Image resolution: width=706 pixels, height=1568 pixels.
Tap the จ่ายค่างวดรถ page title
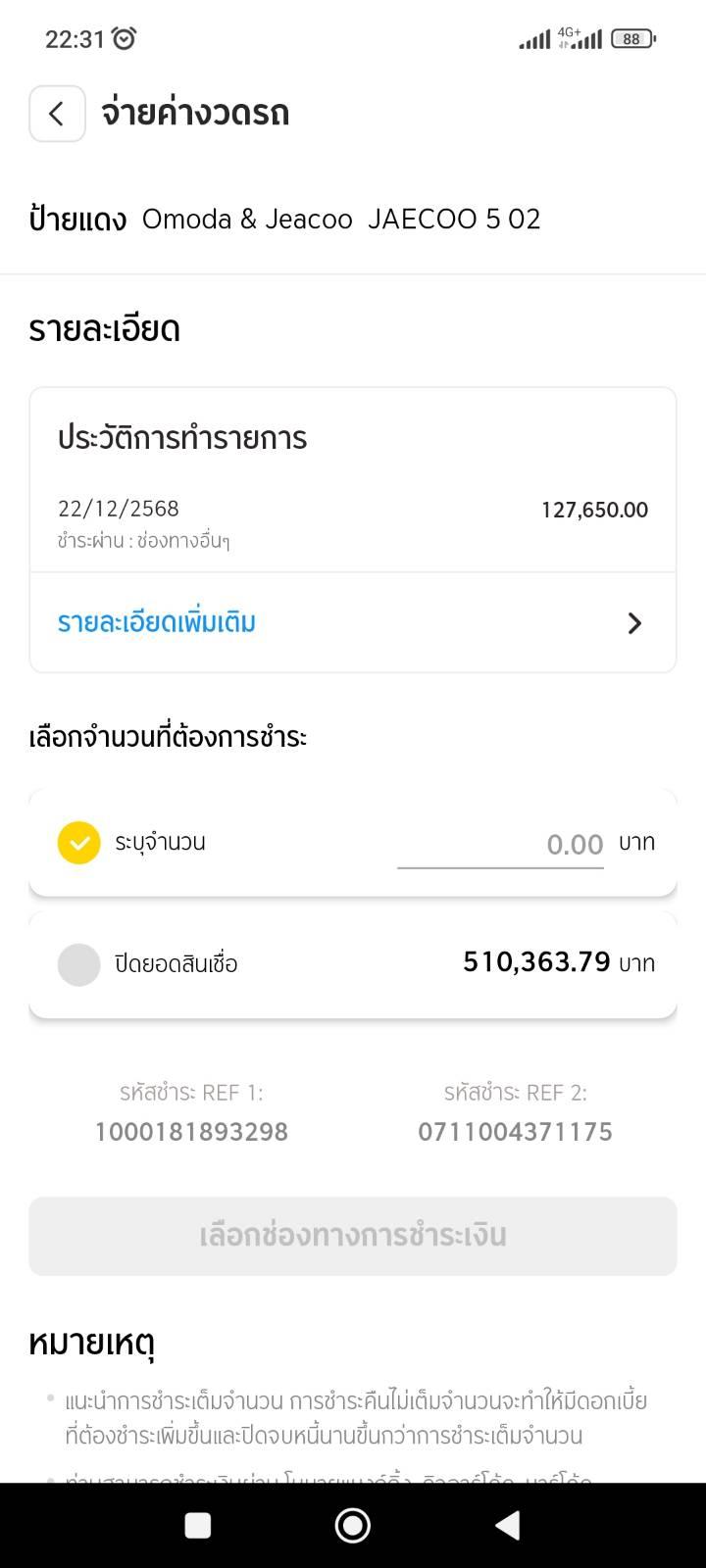click(x=195, y=114)
